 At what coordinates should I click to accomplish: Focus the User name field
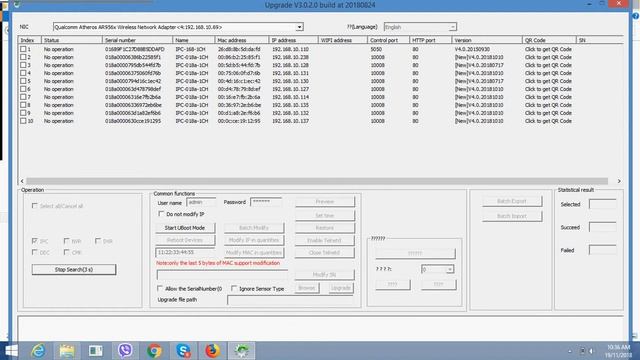pos(202,202)
